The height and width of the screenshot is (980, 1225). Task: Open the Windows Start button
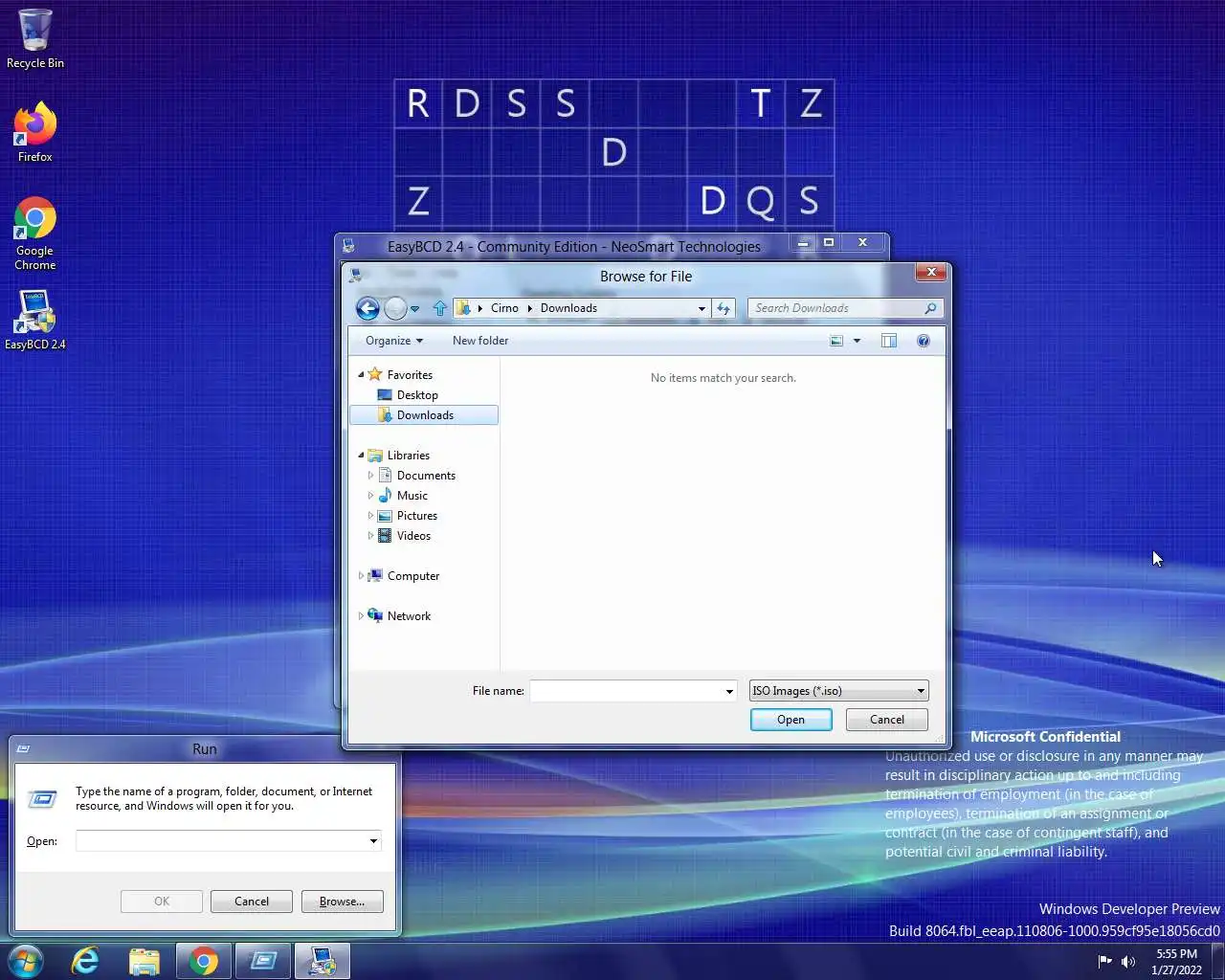click(x=26, y=961)
